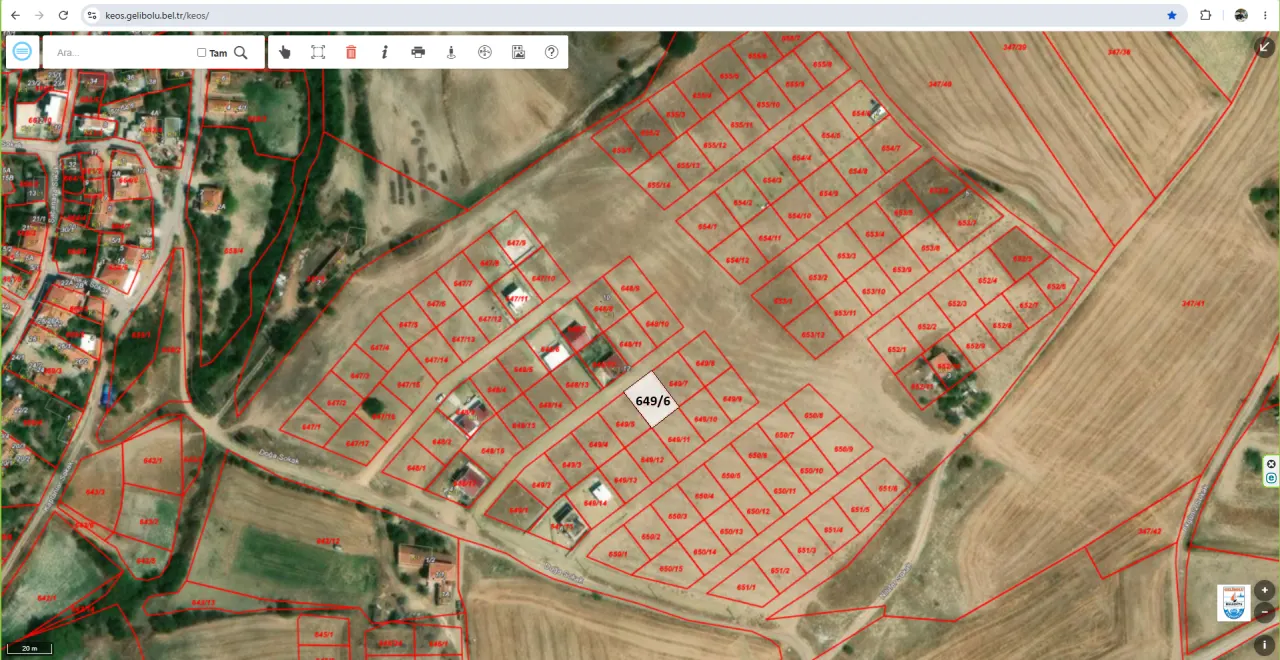Click the Ara search field

click(x=122, y=52)
